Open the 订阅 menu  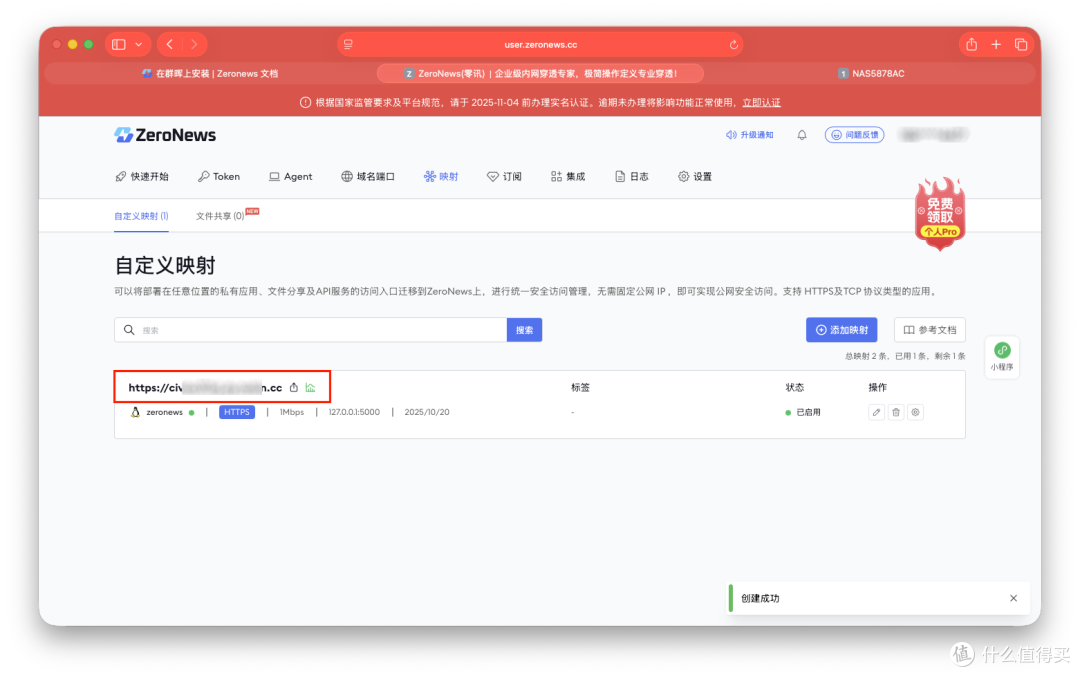504,176
